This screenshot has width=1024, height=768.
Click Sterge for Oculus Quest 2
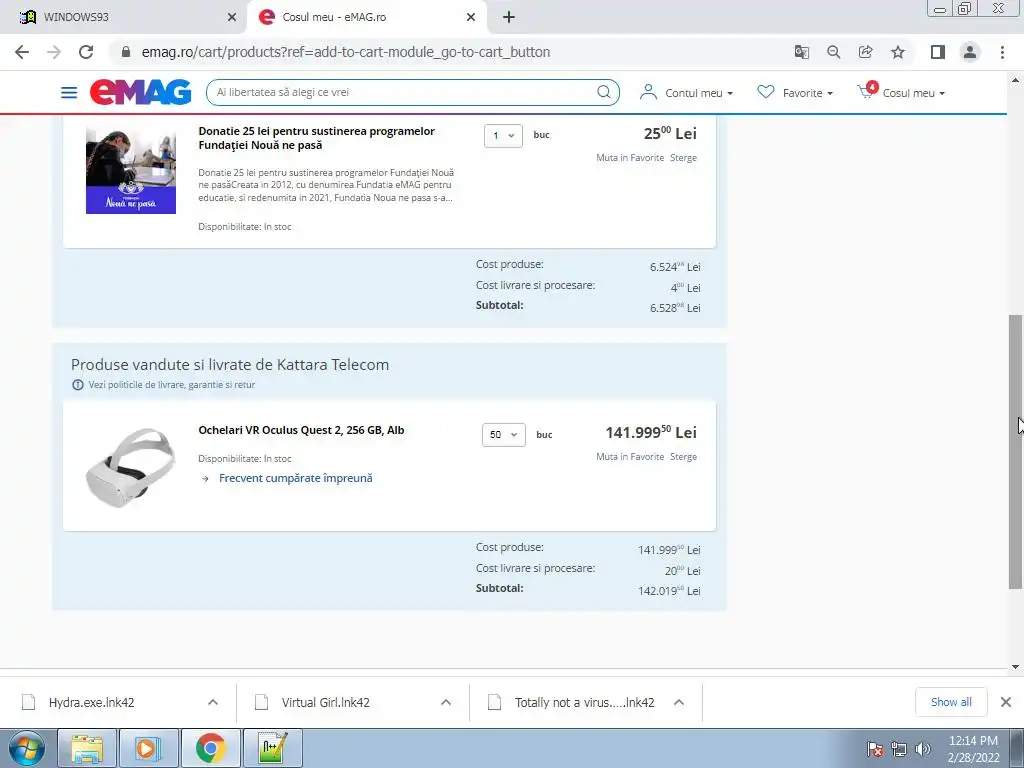click(683, 457)
